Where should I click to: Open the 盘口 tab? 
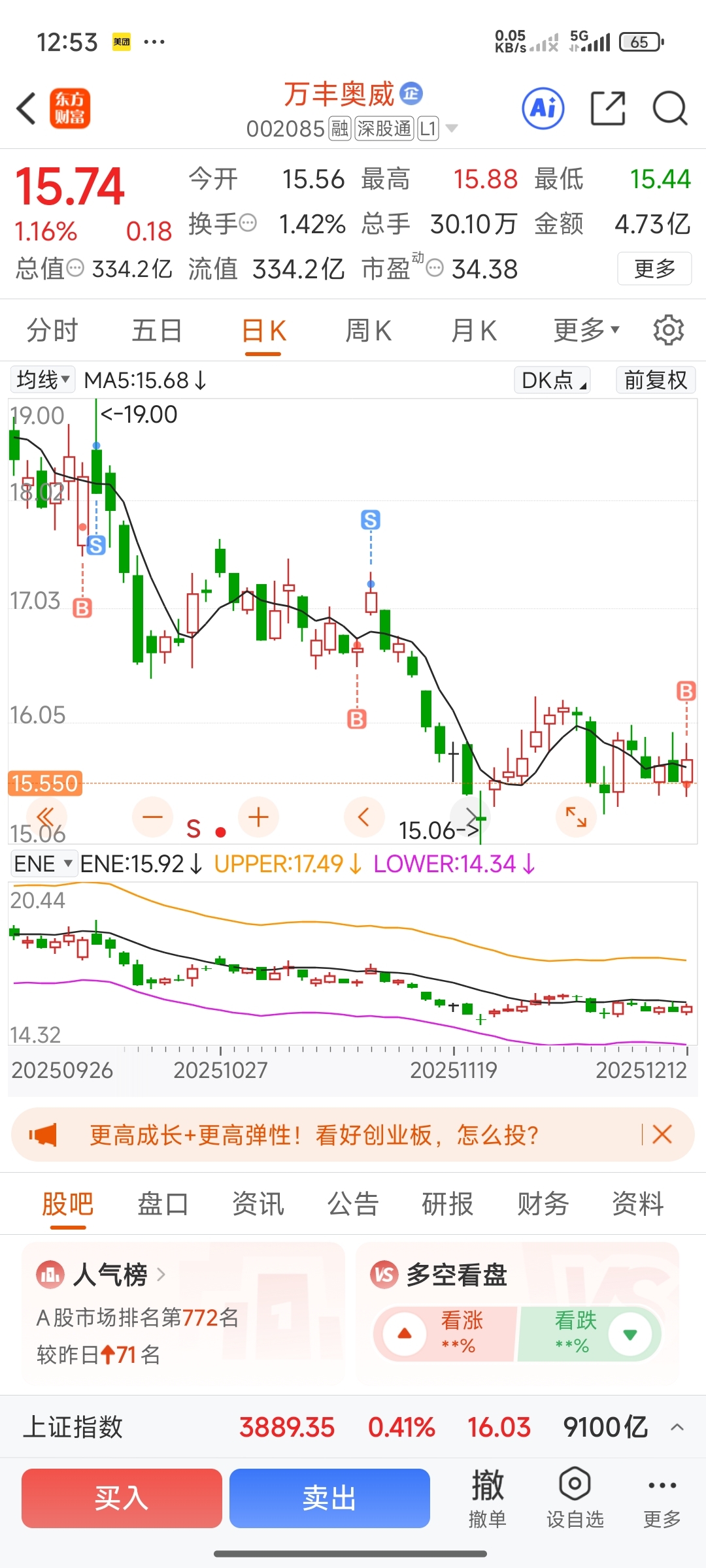point(163,1203)
